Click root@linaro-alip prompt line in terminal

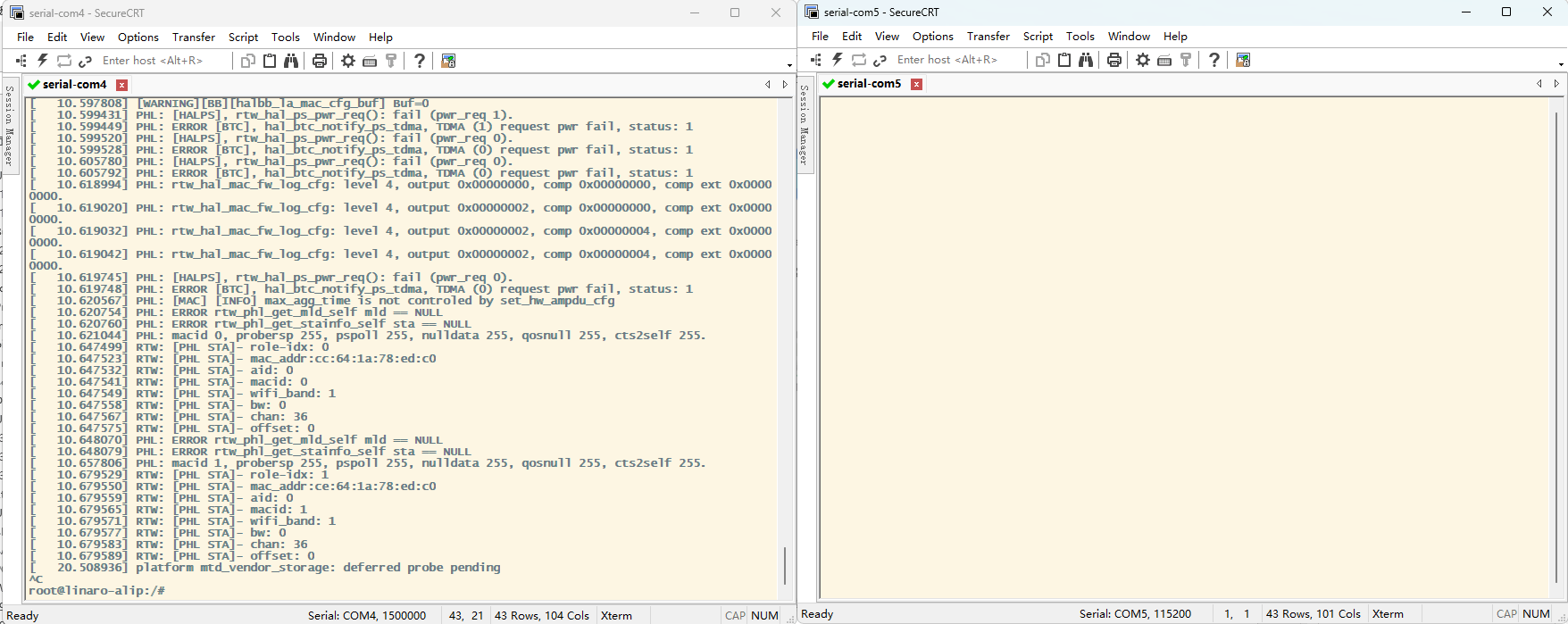pyautogui.click(x=96, y=590)
